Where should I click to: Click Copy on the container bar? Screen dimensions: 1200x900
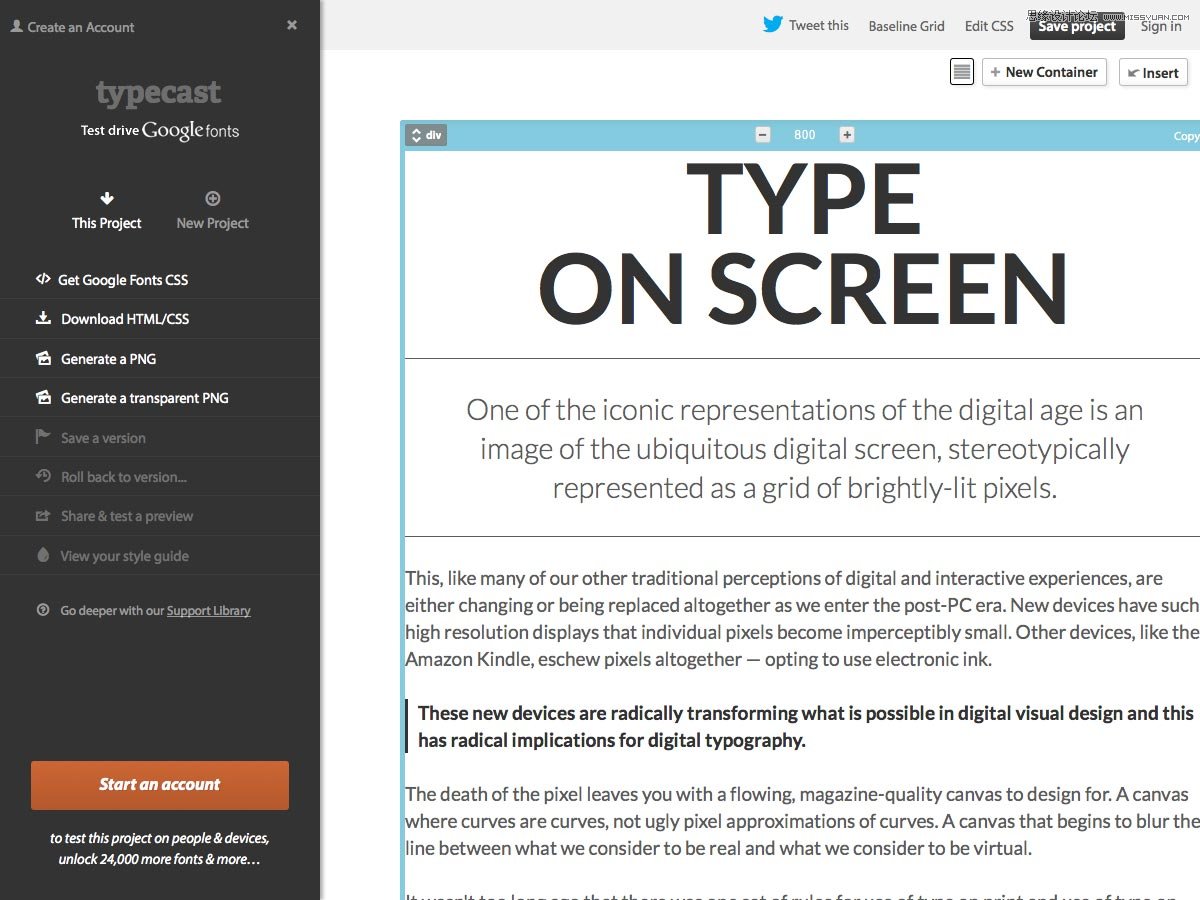pos(1186,136)
